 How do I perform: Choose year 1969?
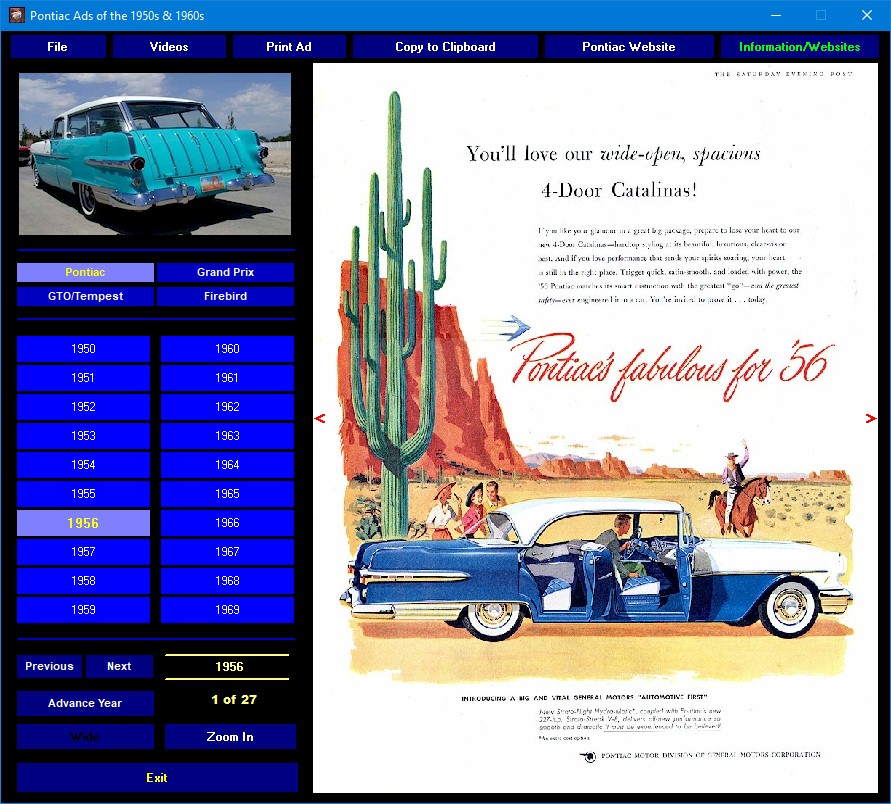pyautogui.click(x=227, y=610)
